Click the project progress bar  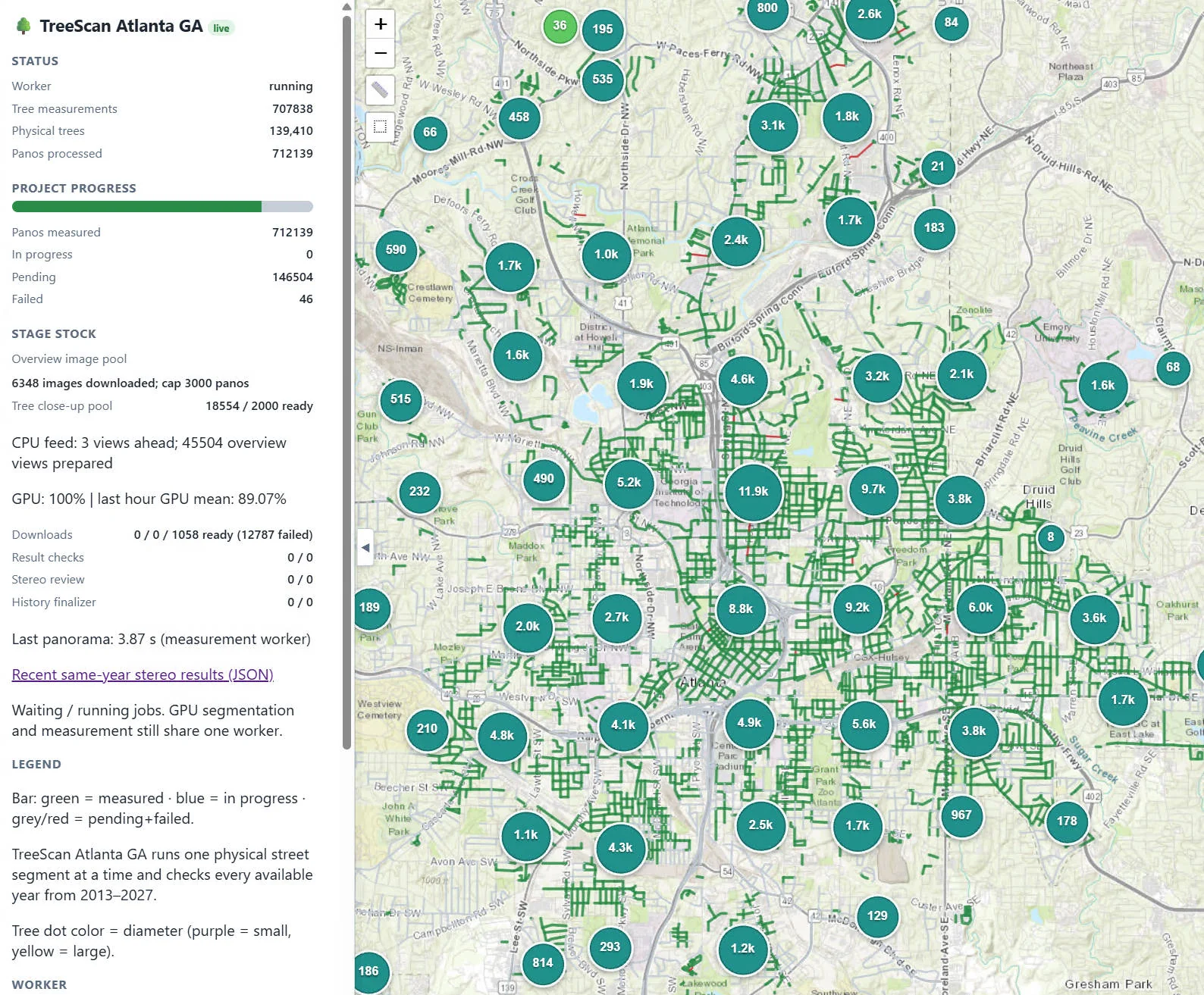pyautogui.click(x=162, y=207)
